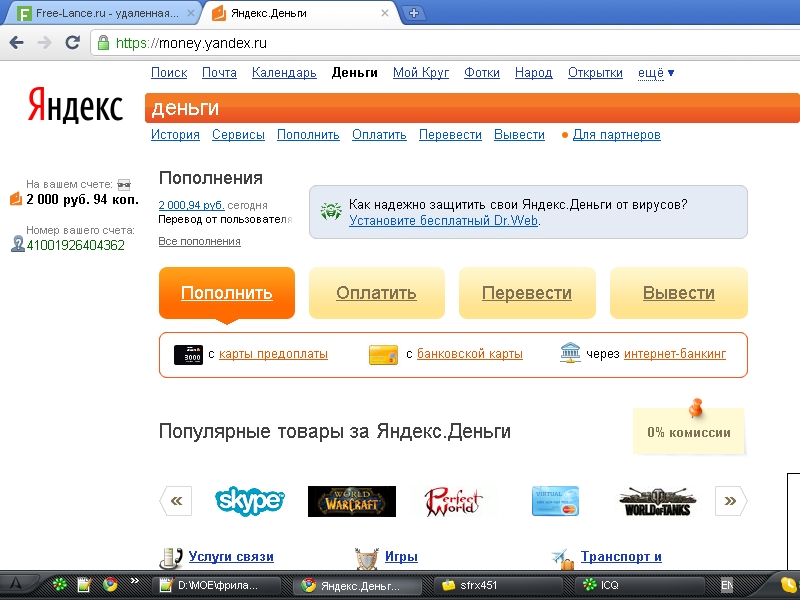This screenshot has height=600, width=800.
Task: Open Открытки service link
Action: (595, 72)
